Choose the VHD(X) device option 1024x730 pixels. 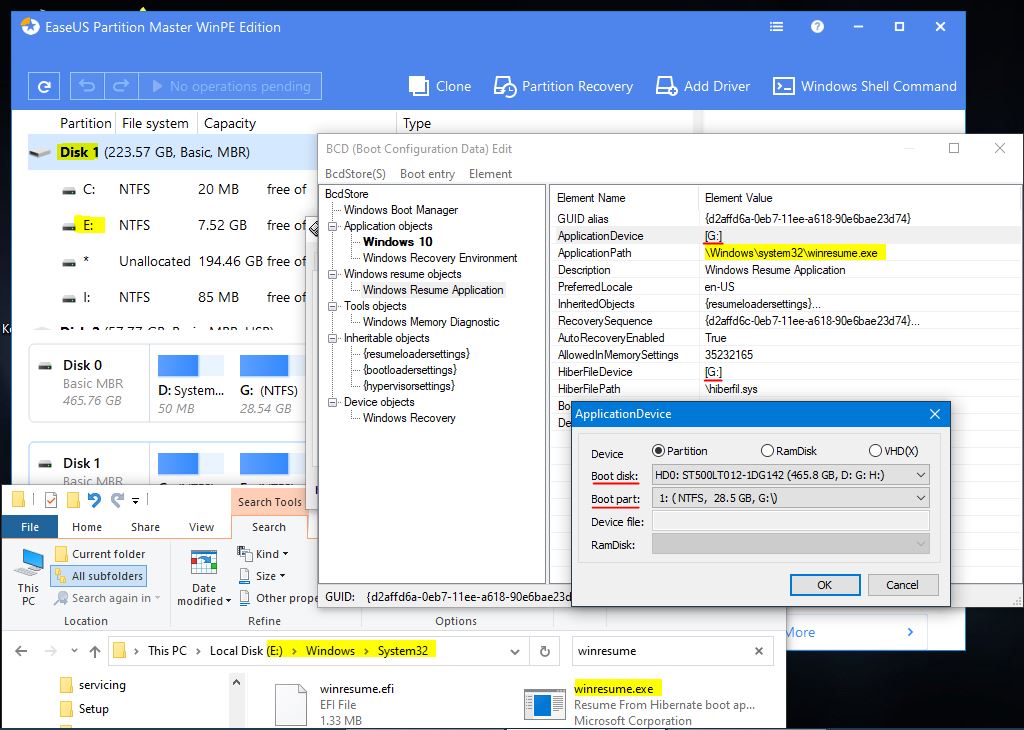[x=875, y=451]
